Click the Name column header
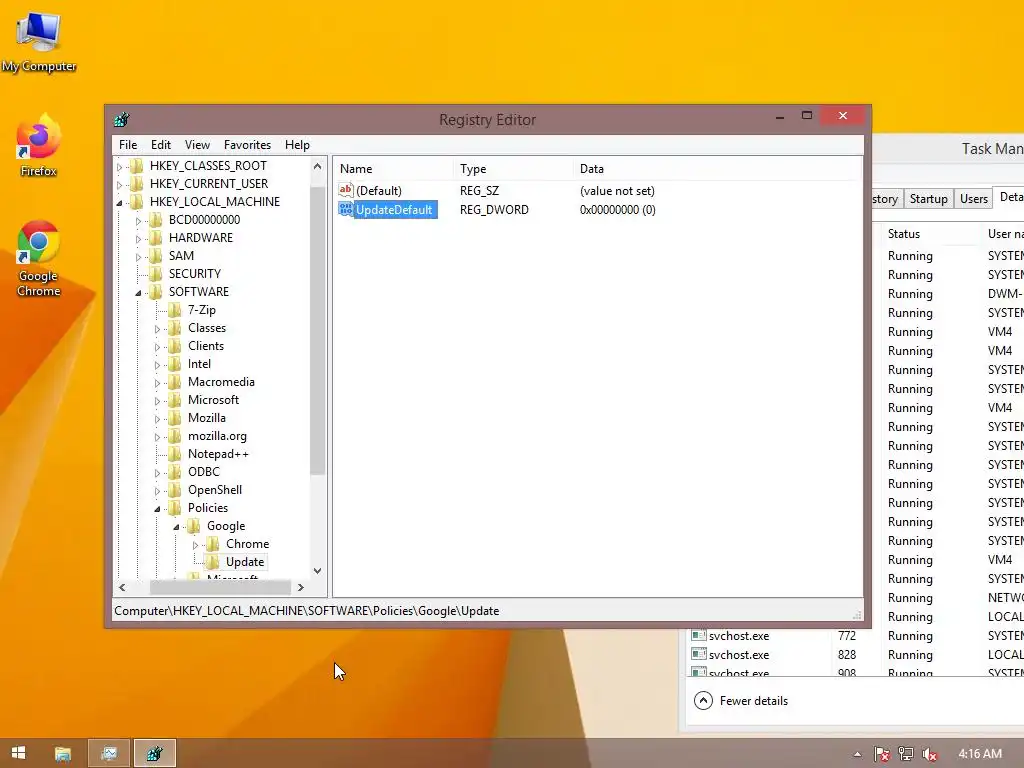 coord(393,168)
